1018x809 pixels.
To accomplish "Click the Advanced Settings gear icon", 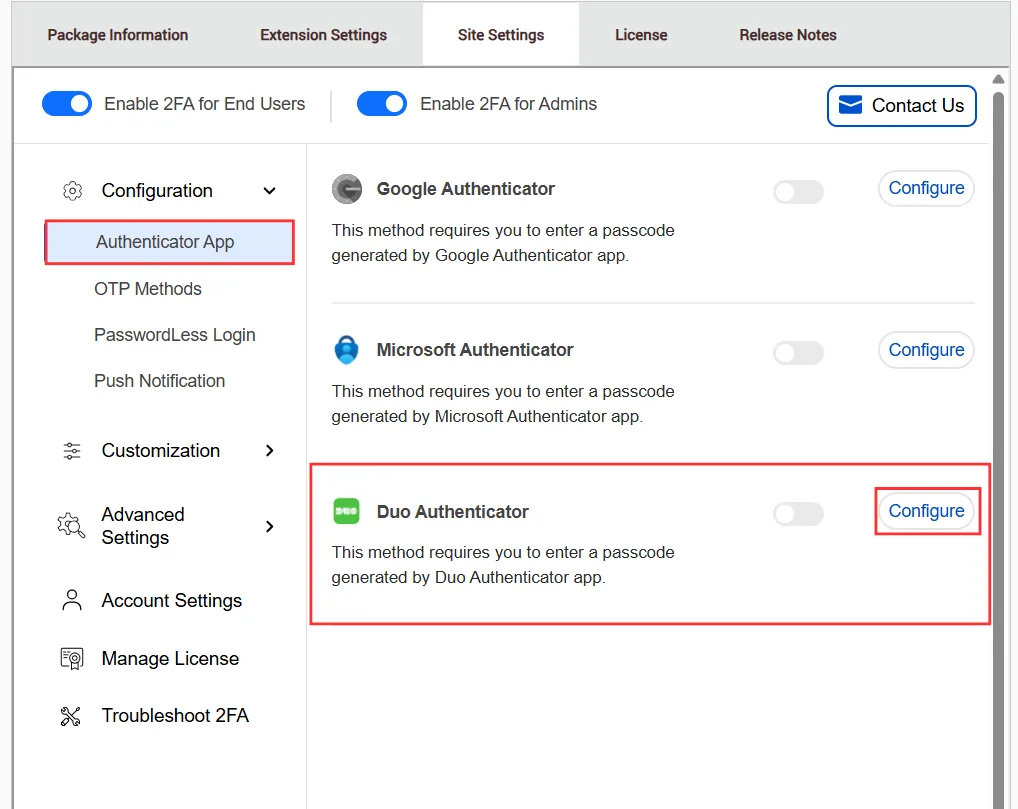I will [71, 526].
